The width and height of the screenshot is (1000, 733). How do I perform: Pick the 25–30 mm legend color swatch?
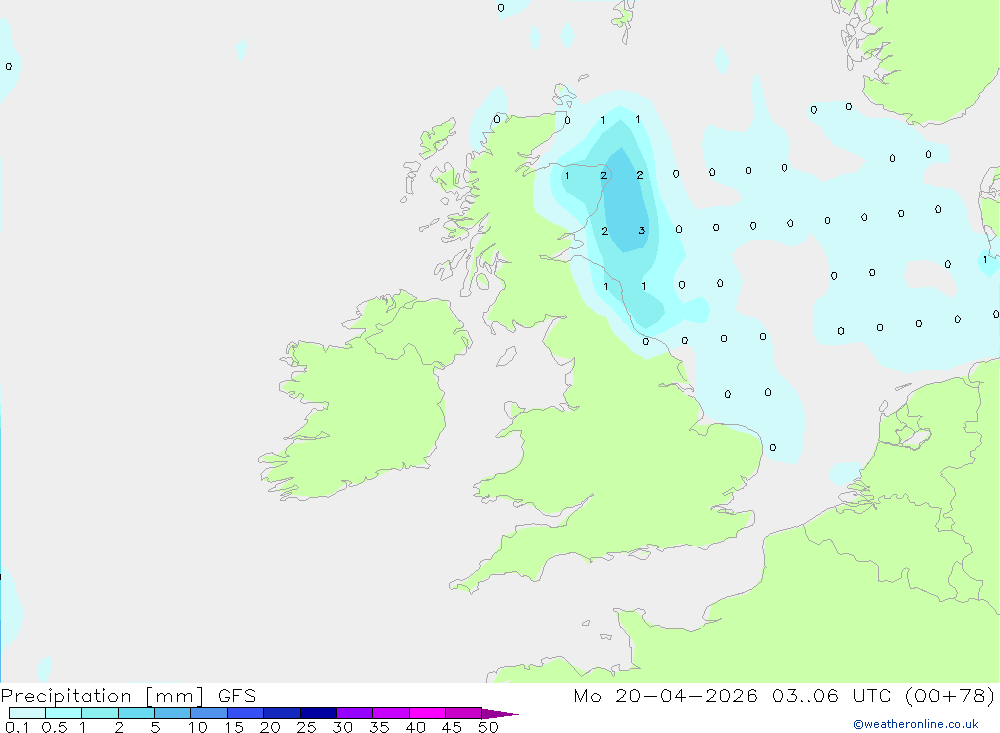tap(318, 713)
